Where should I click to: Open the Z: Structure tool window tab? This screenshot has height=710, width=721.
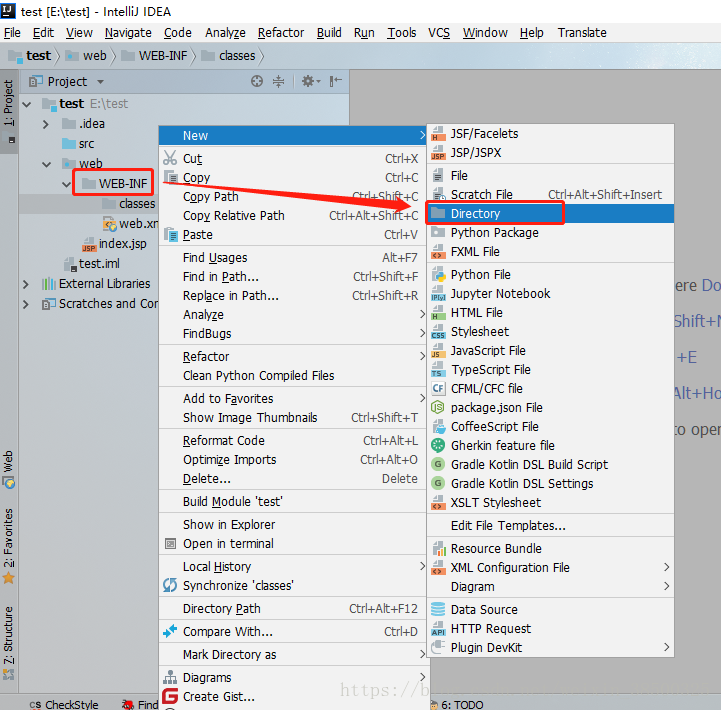coord(9,642)
